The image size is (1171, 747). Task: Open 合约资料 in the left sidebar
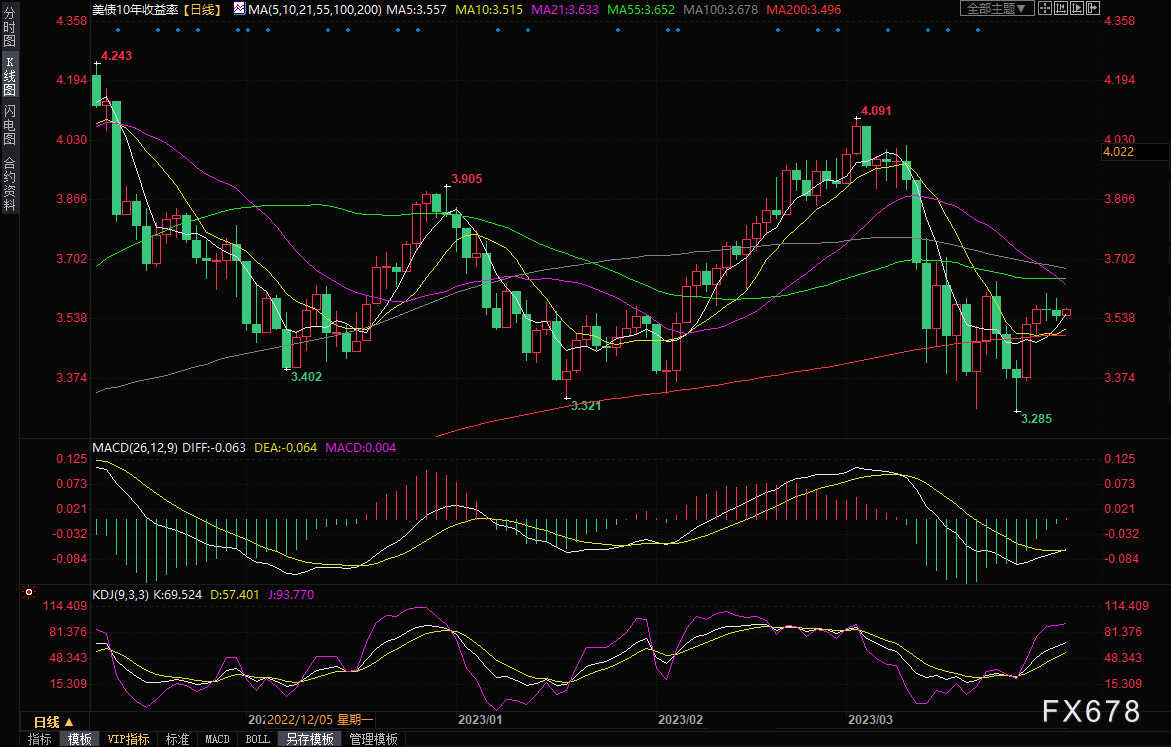click(x=9, y=183)
